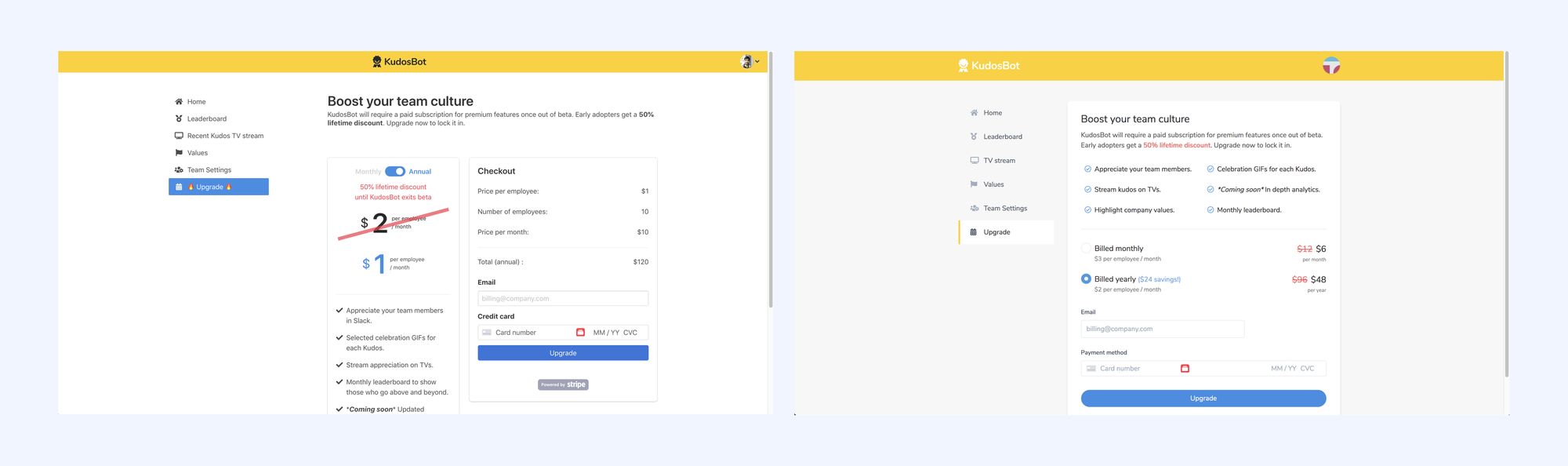Click the card icon in the left Credit card field
This screenshot has width=1568, height=466.
[x=487, y=333]
